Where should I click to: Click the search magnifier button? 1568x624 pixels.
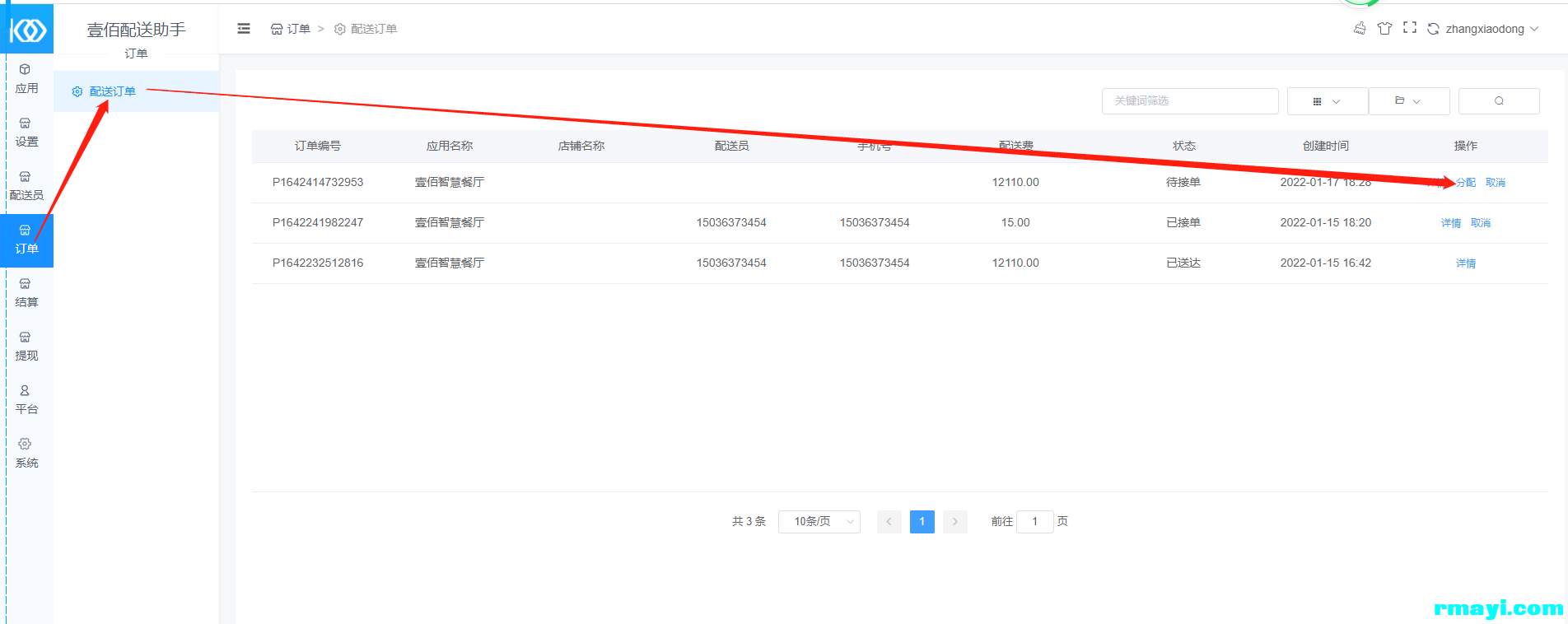click(1499, 101)
